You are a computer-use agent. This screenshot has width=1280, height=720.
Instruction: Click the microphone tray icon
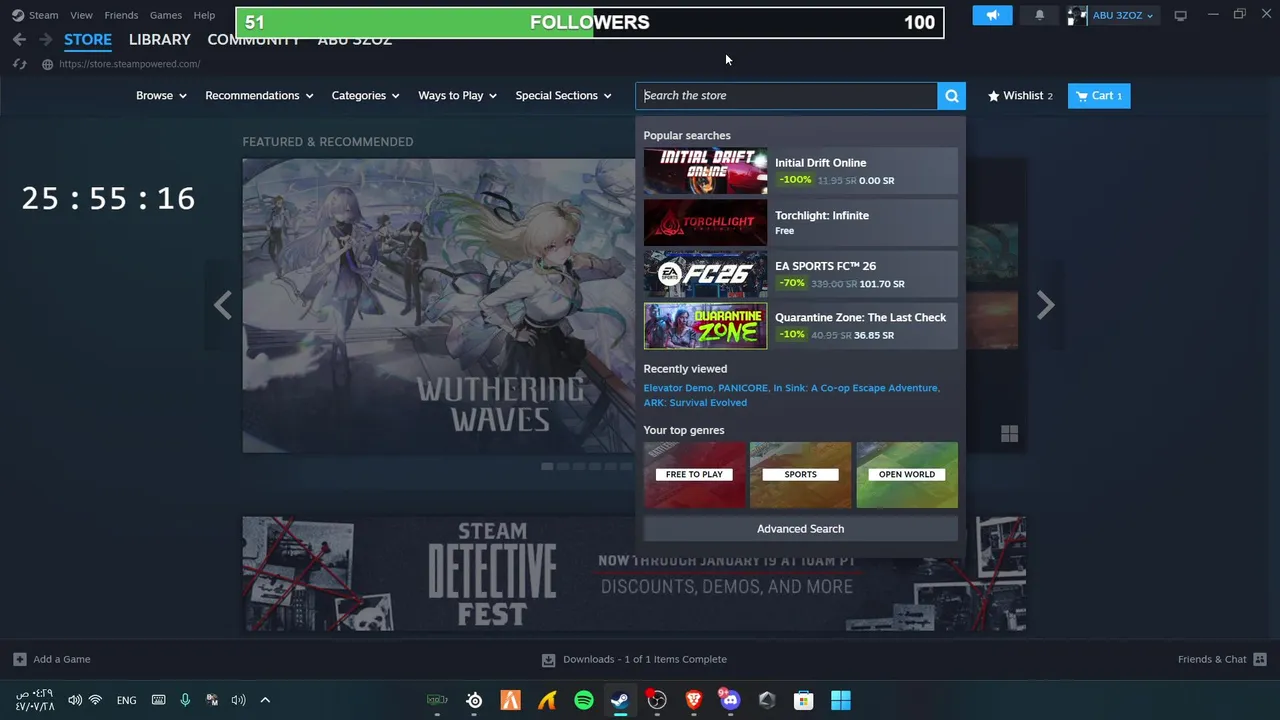pos(185,700)
